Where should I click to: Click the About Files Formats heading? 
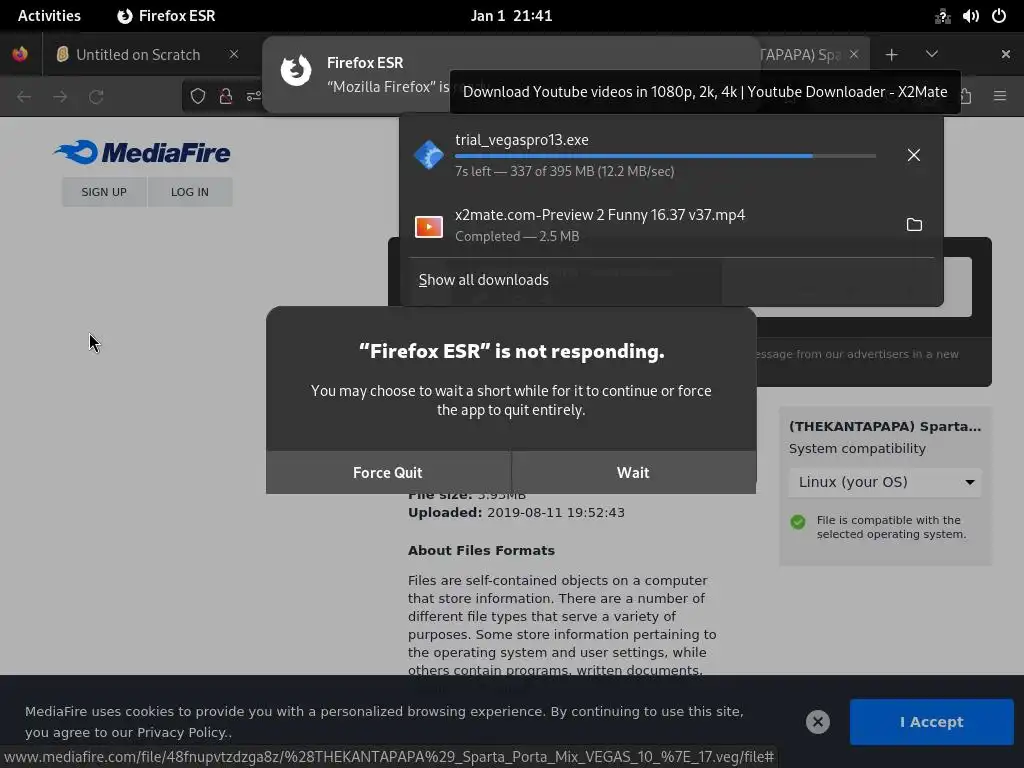click(x=481, y=551)
